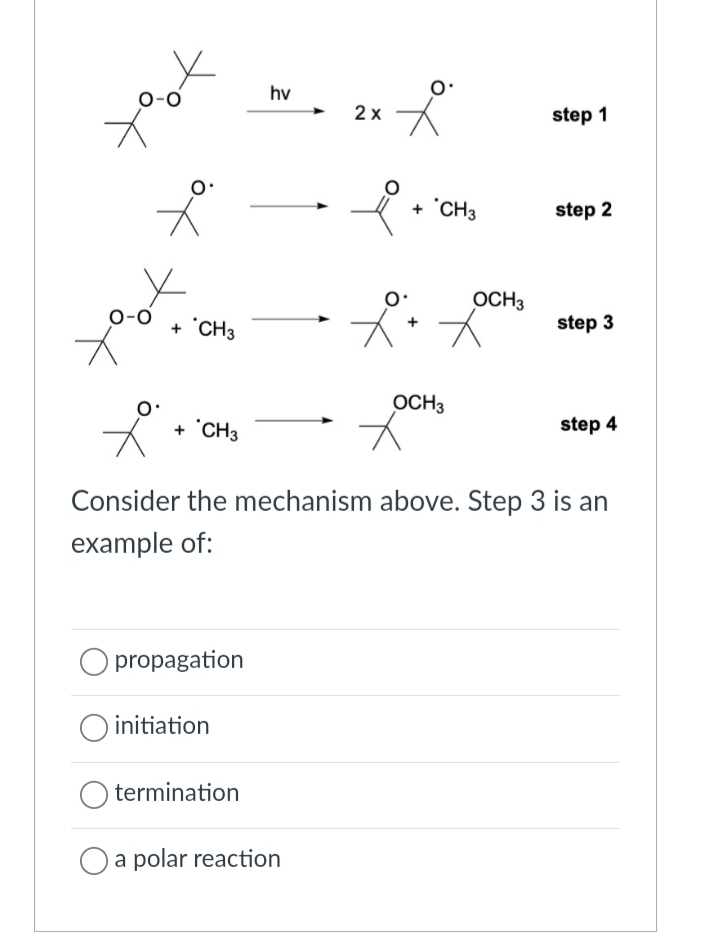Click the propagation label text
Image resolution: width=705 pixels, height=947 pixels.
179,660
